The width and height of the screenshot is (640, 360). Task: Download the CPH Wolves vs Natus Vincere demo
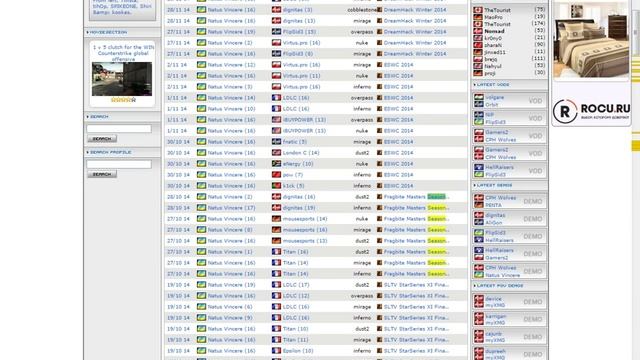[533, 271]
